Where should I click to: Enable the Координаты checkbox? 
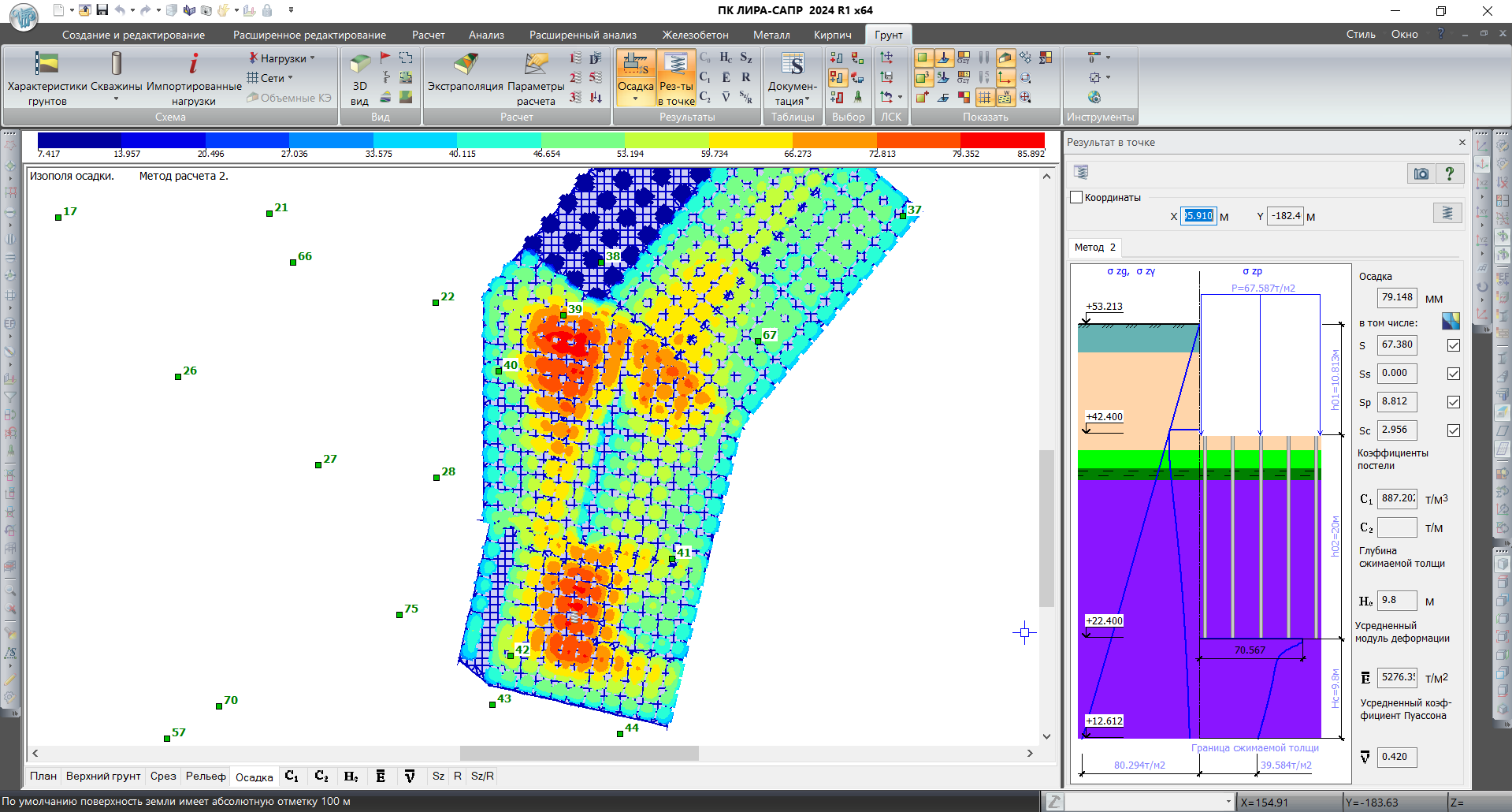point(1076,197)
